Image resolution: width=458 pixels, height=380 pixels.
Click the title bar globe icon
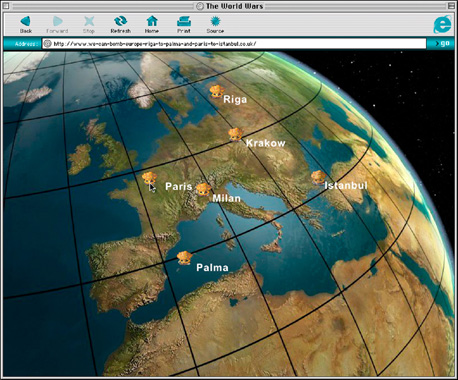[x=200, y=6]
